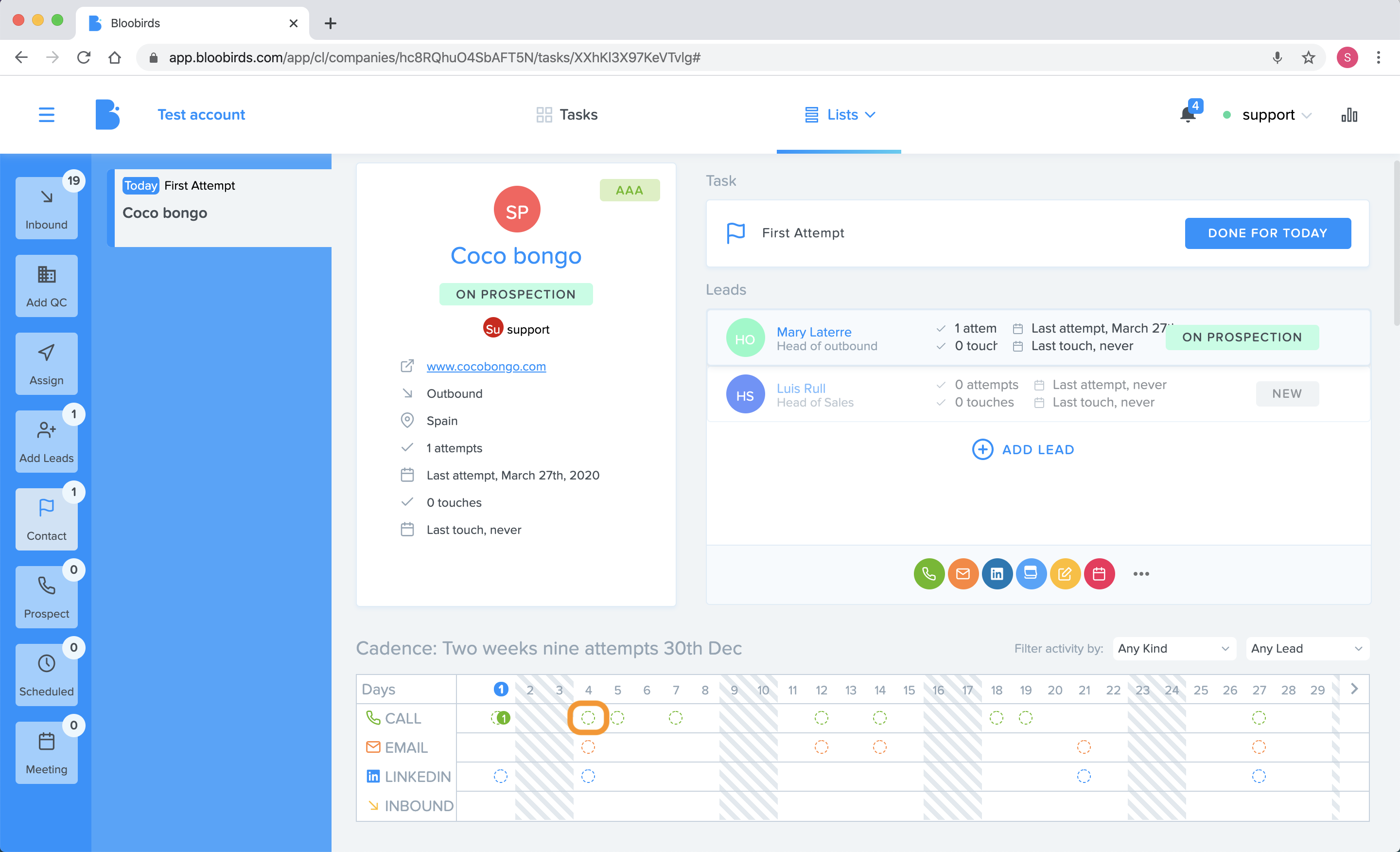The height and width of the screenshot is (852, 1400).
Task: Click the plus icon beside ADD LEAD
Action: [982, 450]
